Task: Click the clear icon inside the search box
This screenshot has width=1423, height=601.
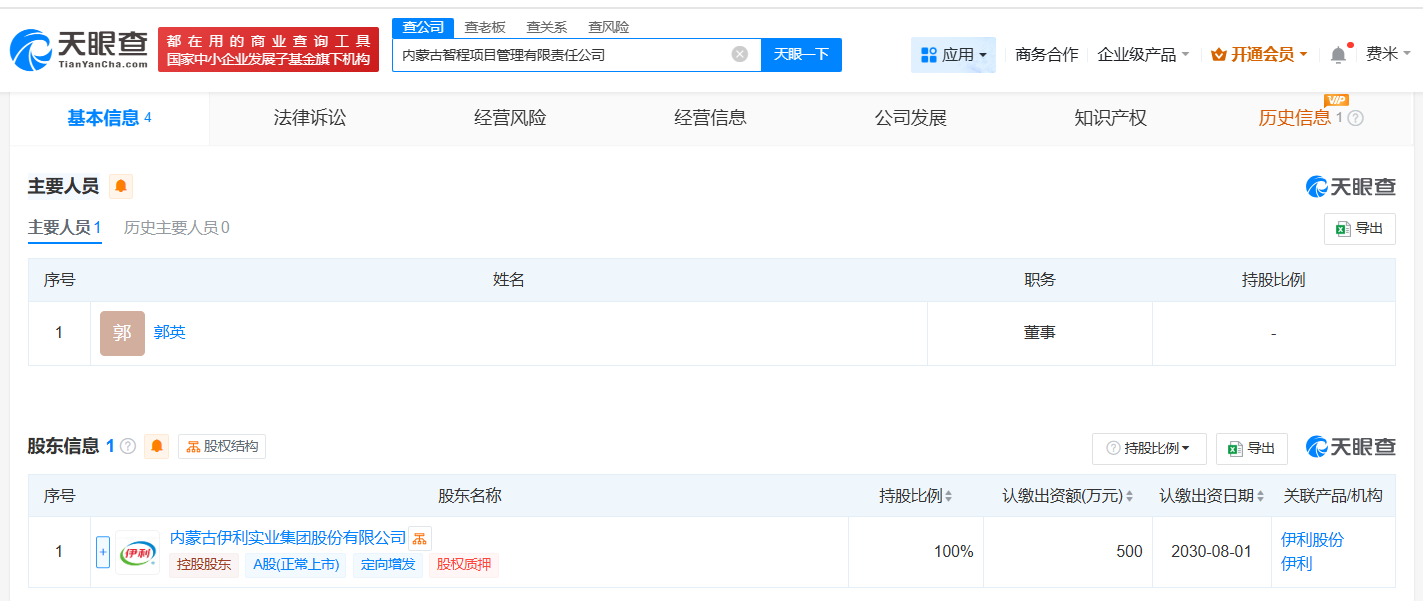Action: [x=738, y=55]
